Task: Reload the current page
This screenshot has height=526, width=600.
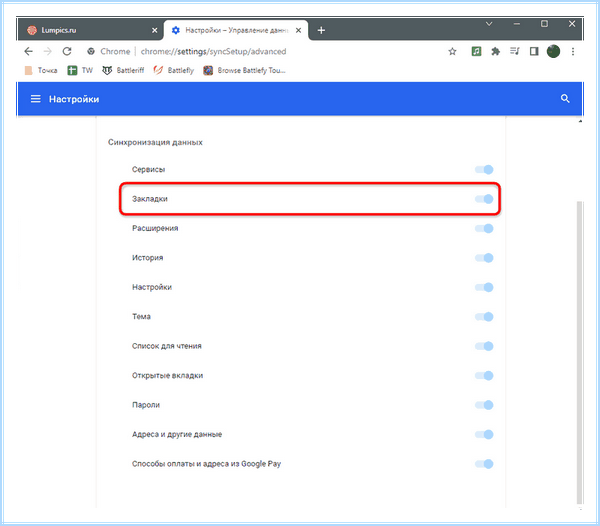Action: (67, 51)
